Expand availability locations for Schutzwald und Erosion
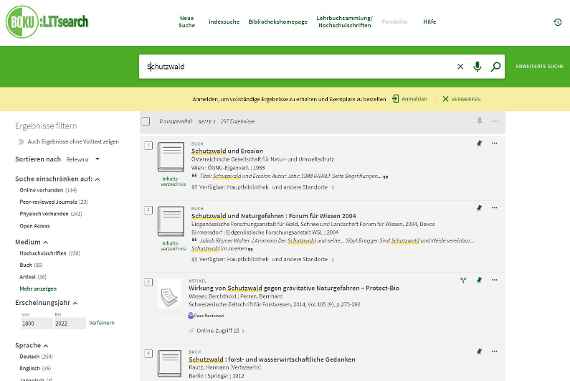 [x=262, y=187]
